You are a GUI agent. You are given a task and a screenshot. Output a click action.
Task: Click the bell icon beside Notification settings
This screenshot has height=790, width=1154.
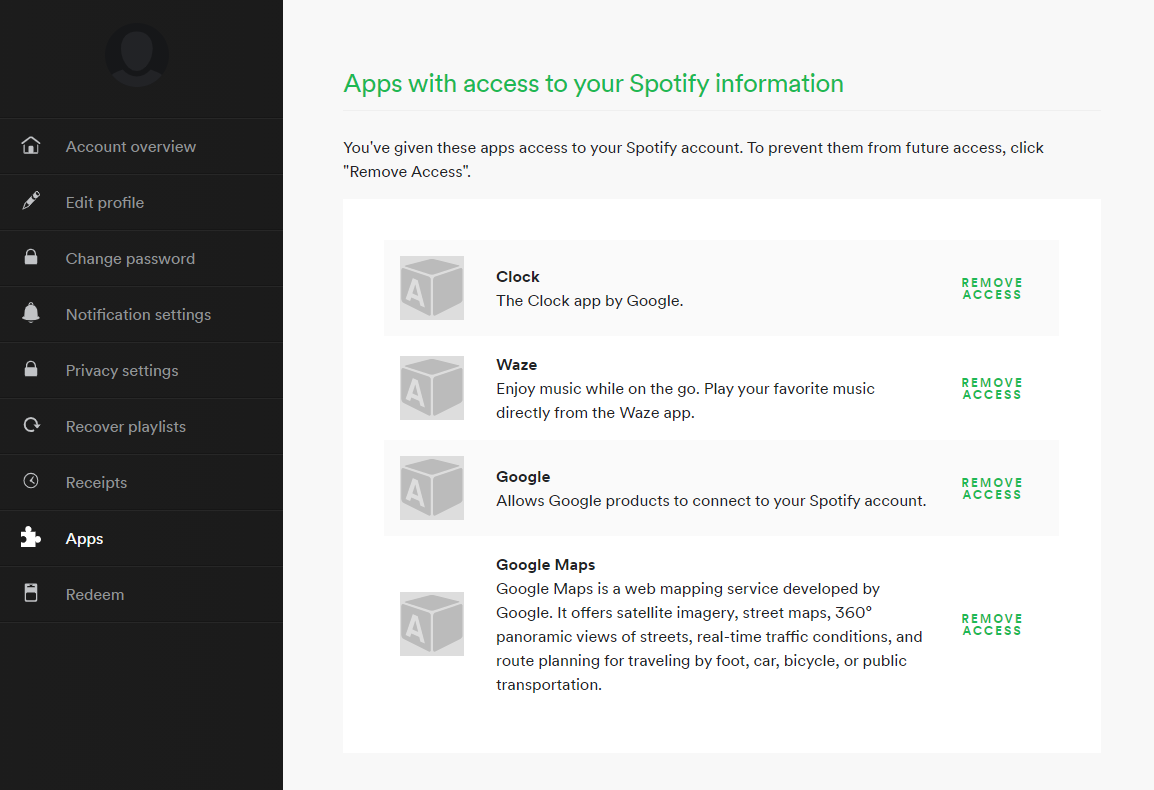coord(31,313)
